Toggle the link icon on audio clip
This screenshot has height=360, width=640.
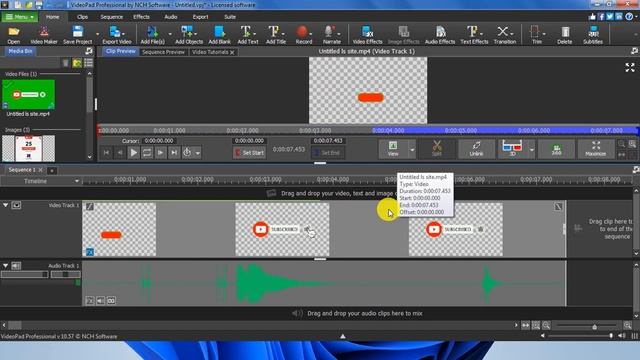tap(111, 301)
